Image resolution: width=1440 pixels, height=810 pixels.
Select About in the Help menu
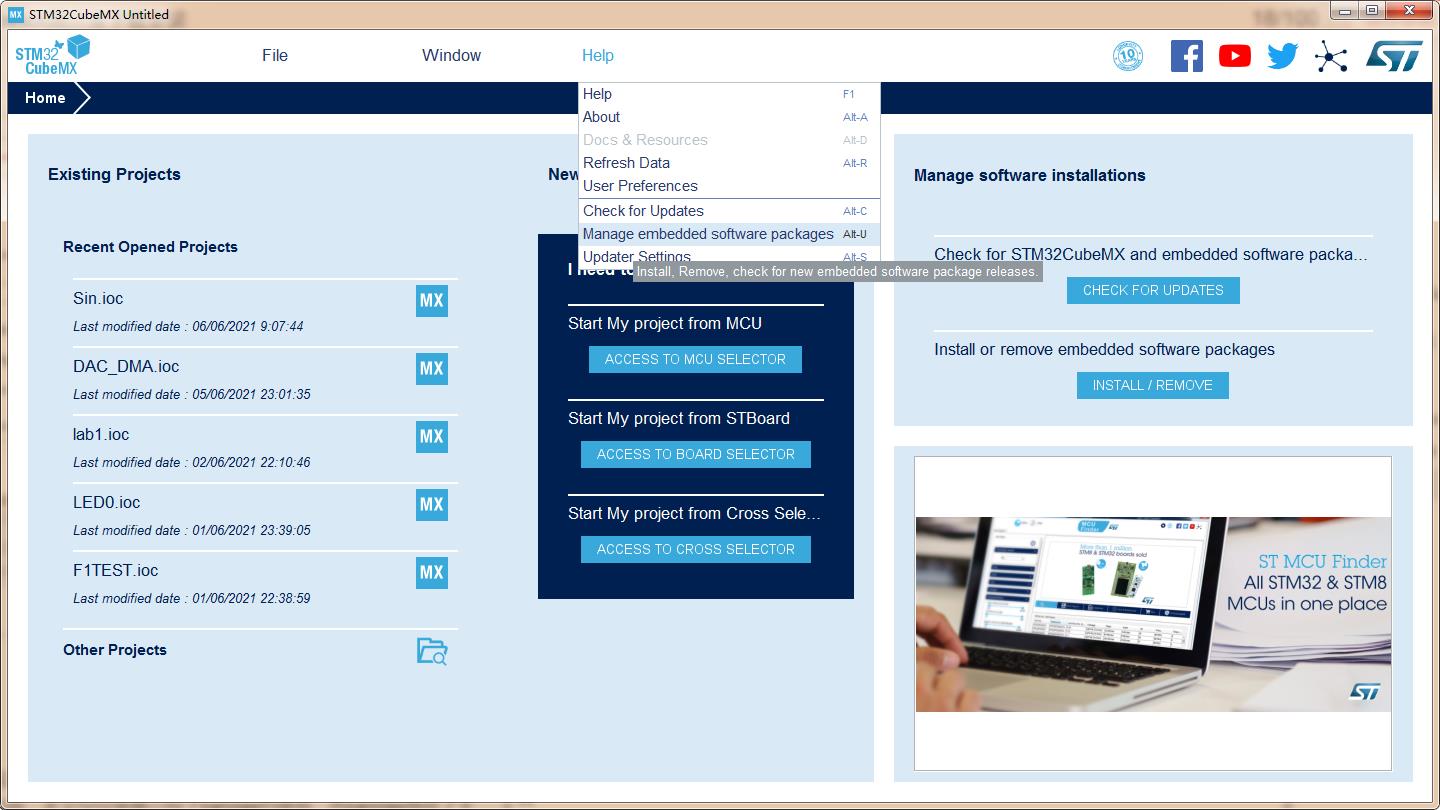point(729,117)
